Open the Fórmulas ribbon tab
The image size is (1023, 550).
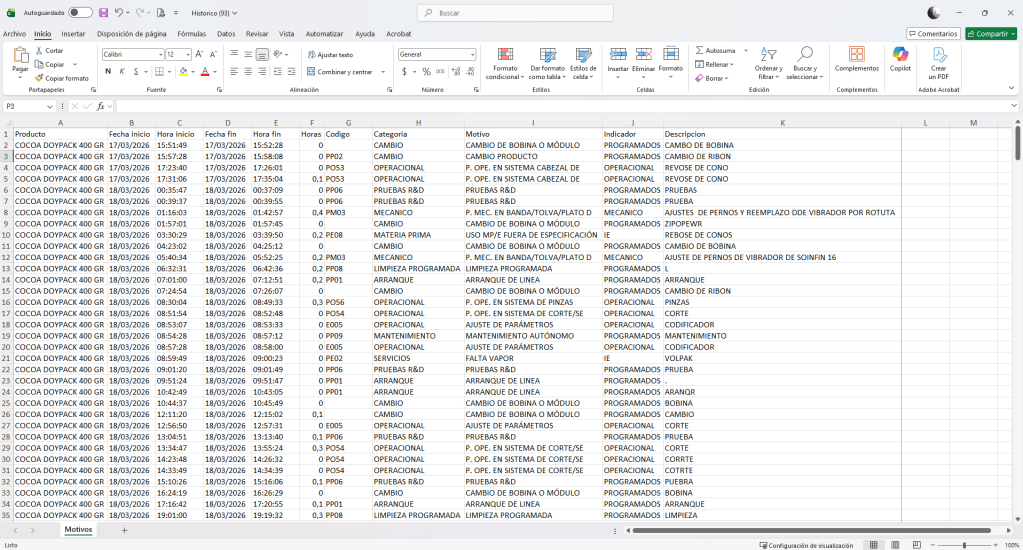[191, 33]
